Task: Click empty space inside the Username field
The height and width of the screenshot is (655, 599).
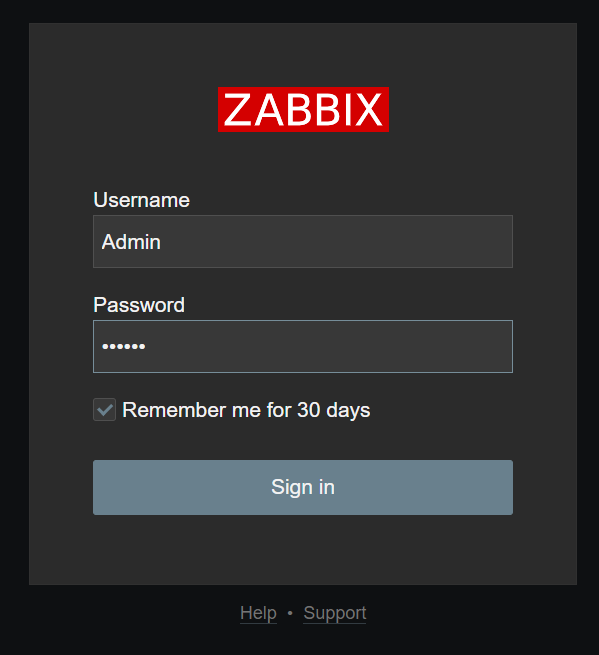Action: point(334,241)
